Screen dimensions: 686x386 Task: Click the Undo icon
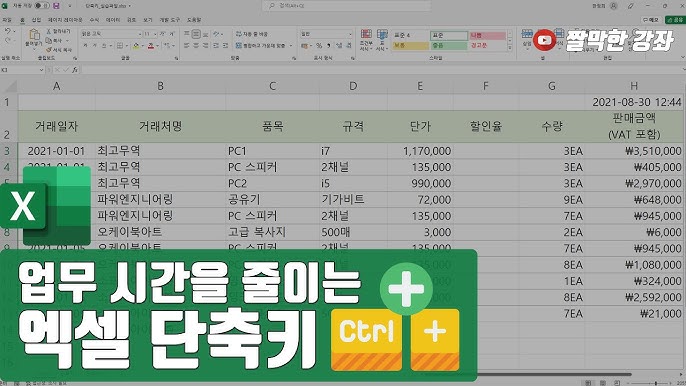point(7,31)
